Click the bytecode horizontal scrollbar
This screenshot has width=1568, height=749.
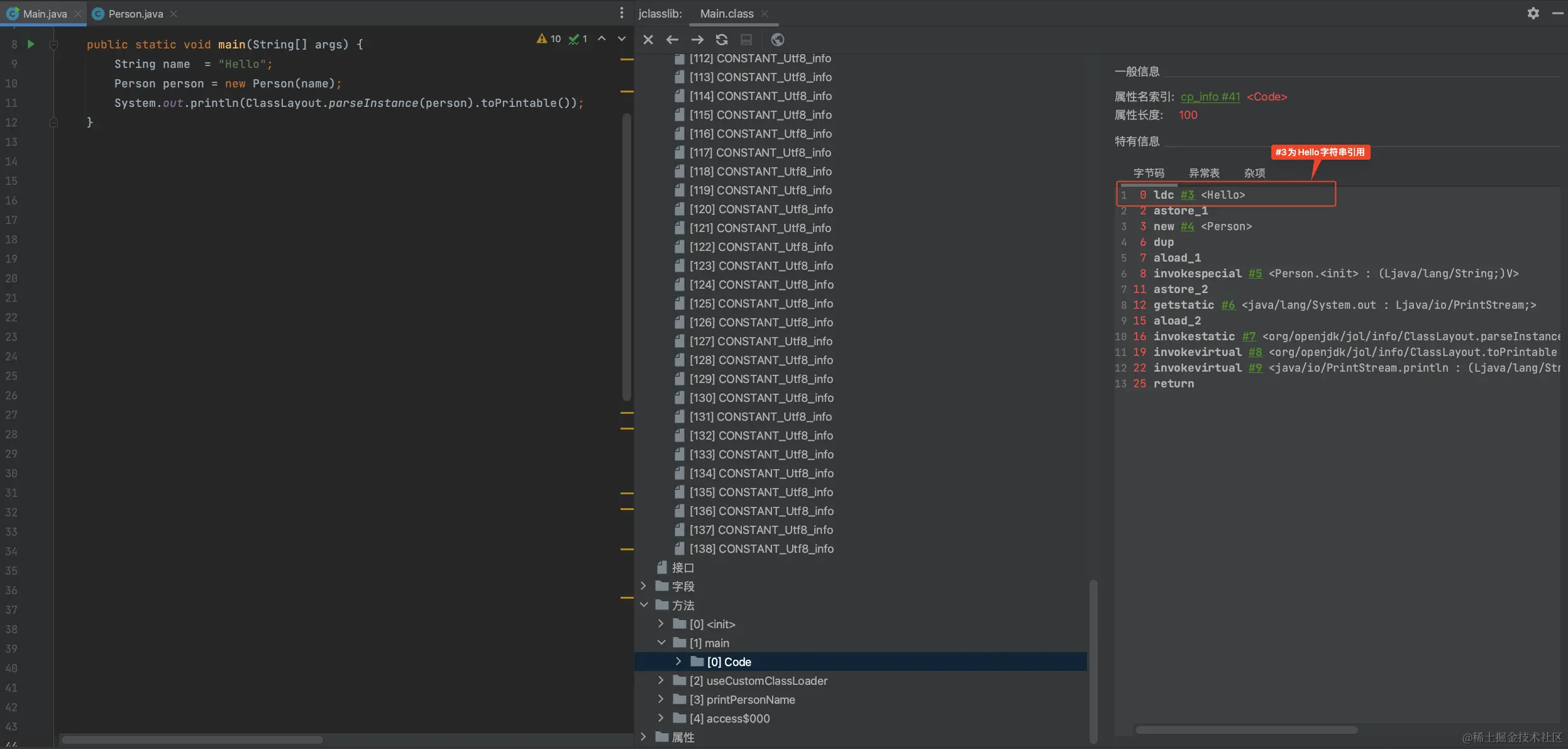[1245, 730]
